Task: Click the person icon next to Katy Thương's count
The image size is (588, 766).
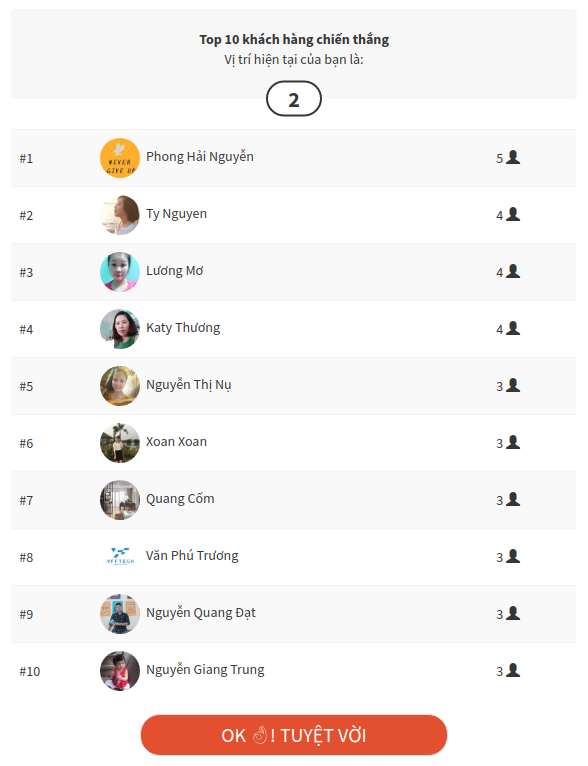Action: point(513,328)
